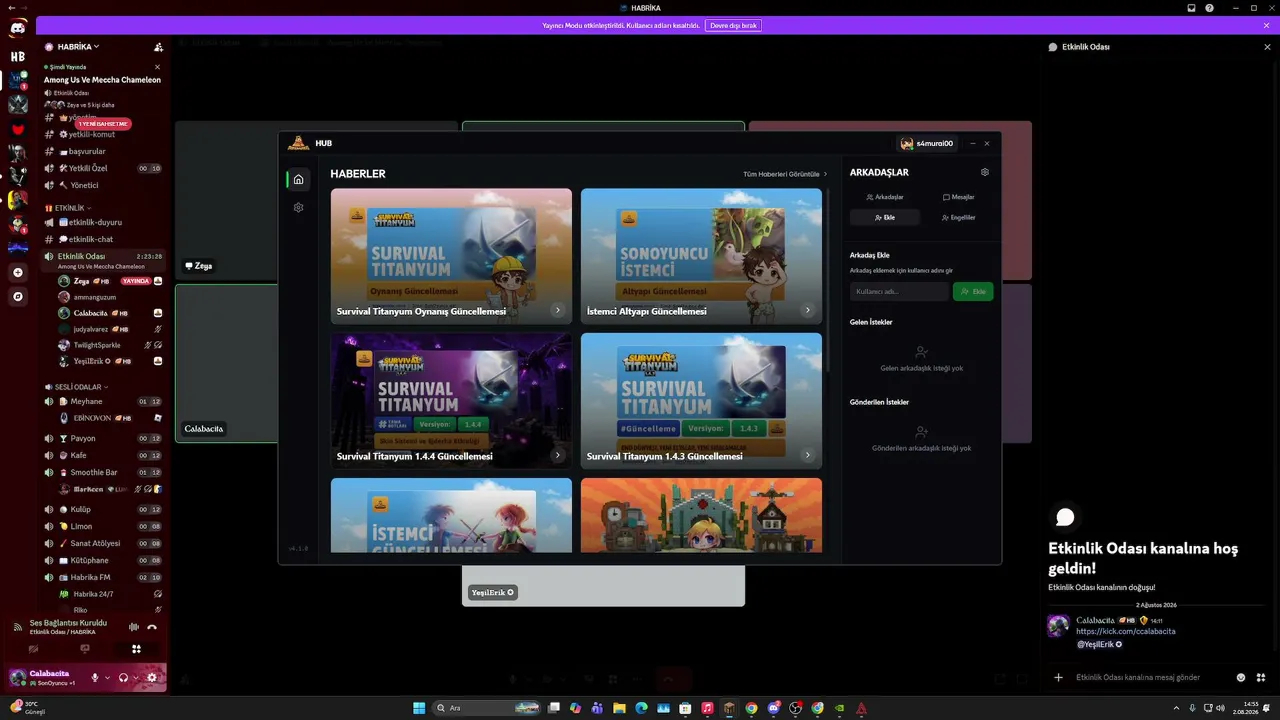Image resolution: width=1280 pixels, height=720 pixels.
Task: Click the Ses Bağlantısı Kuruldu status
Action: pyautogui.click(x=68, y=623)
